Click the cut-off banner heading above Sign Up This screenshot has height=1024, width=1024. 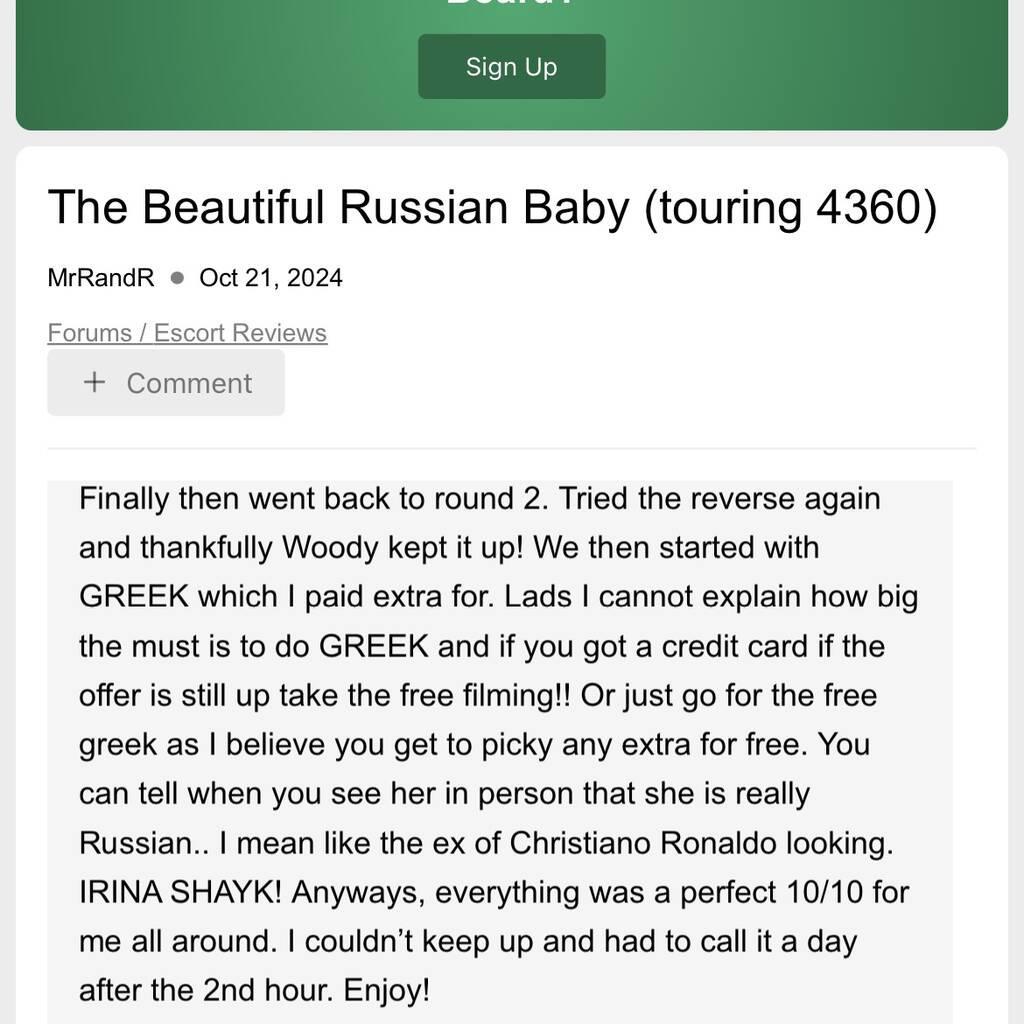coord(511,3)
